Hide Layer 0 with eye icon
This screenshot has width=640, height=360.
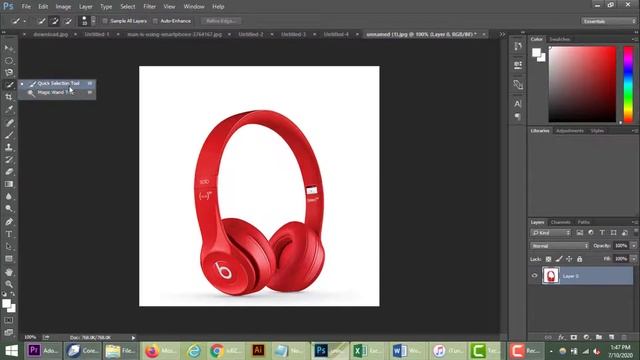[x=534, y=276]
